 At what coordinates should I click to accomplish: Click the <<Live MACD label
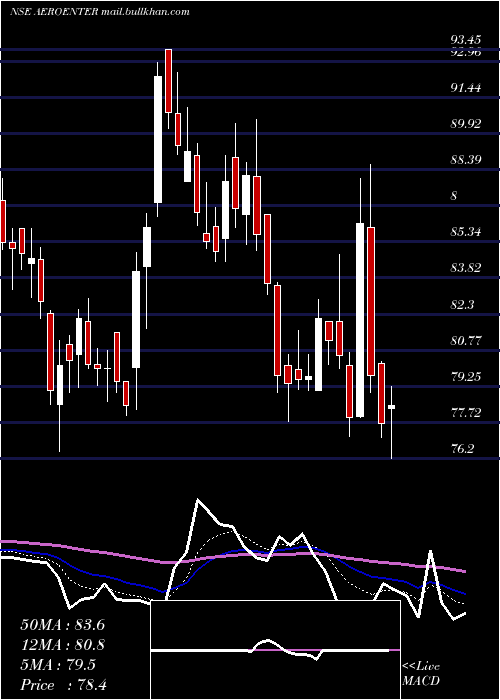pos(421,673)
